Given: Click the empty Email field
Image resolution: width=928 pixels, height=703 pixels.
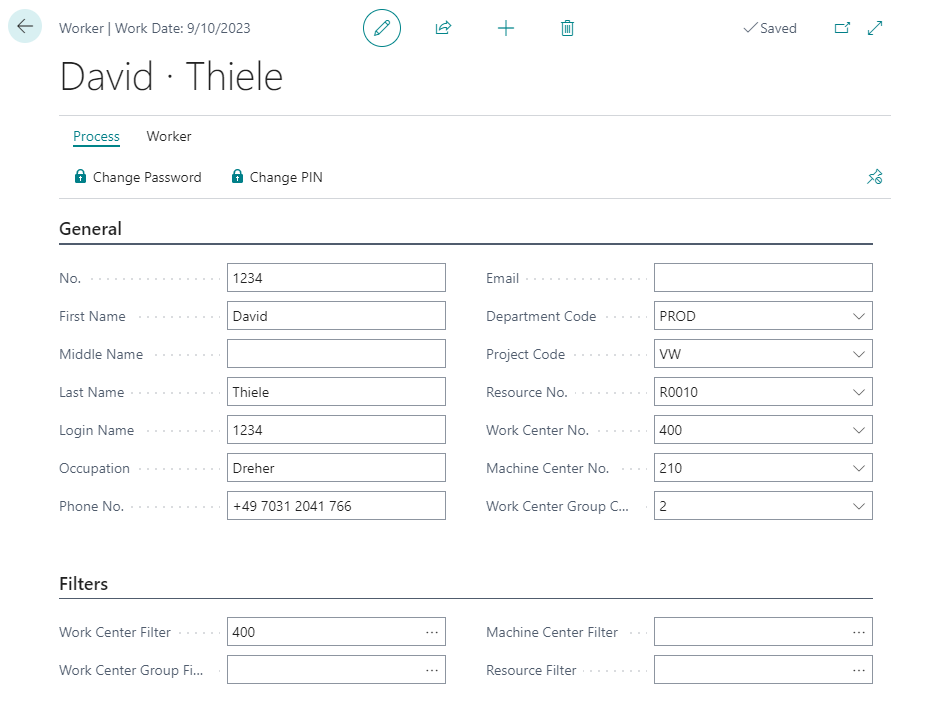Looking at the screenshot, I should [763, 278].
